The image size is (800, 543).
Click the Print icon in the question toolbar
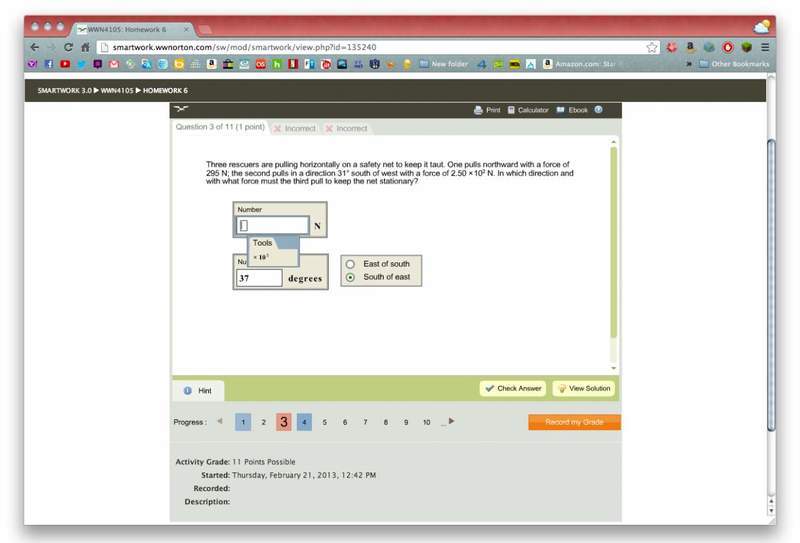[x=478, y=110]
